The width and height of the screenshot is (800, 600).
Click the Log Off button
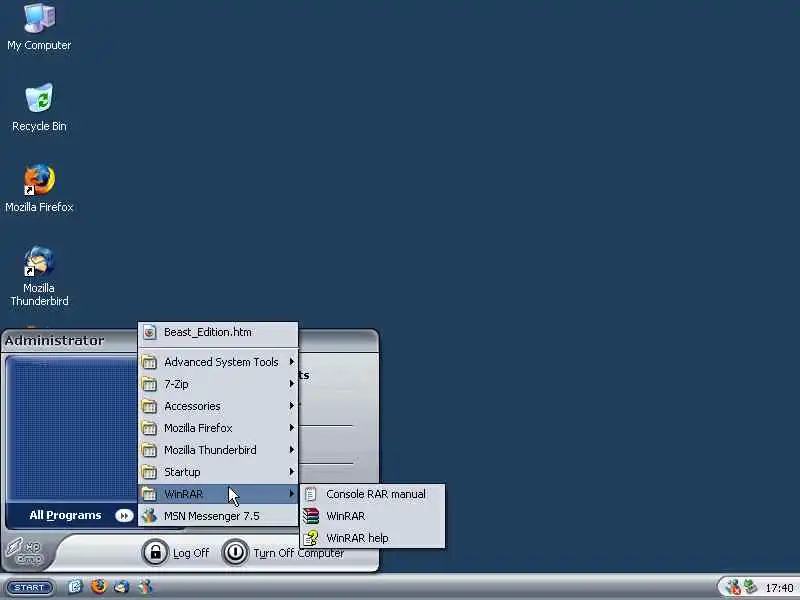pyautogui.click(x=177, y=553)
